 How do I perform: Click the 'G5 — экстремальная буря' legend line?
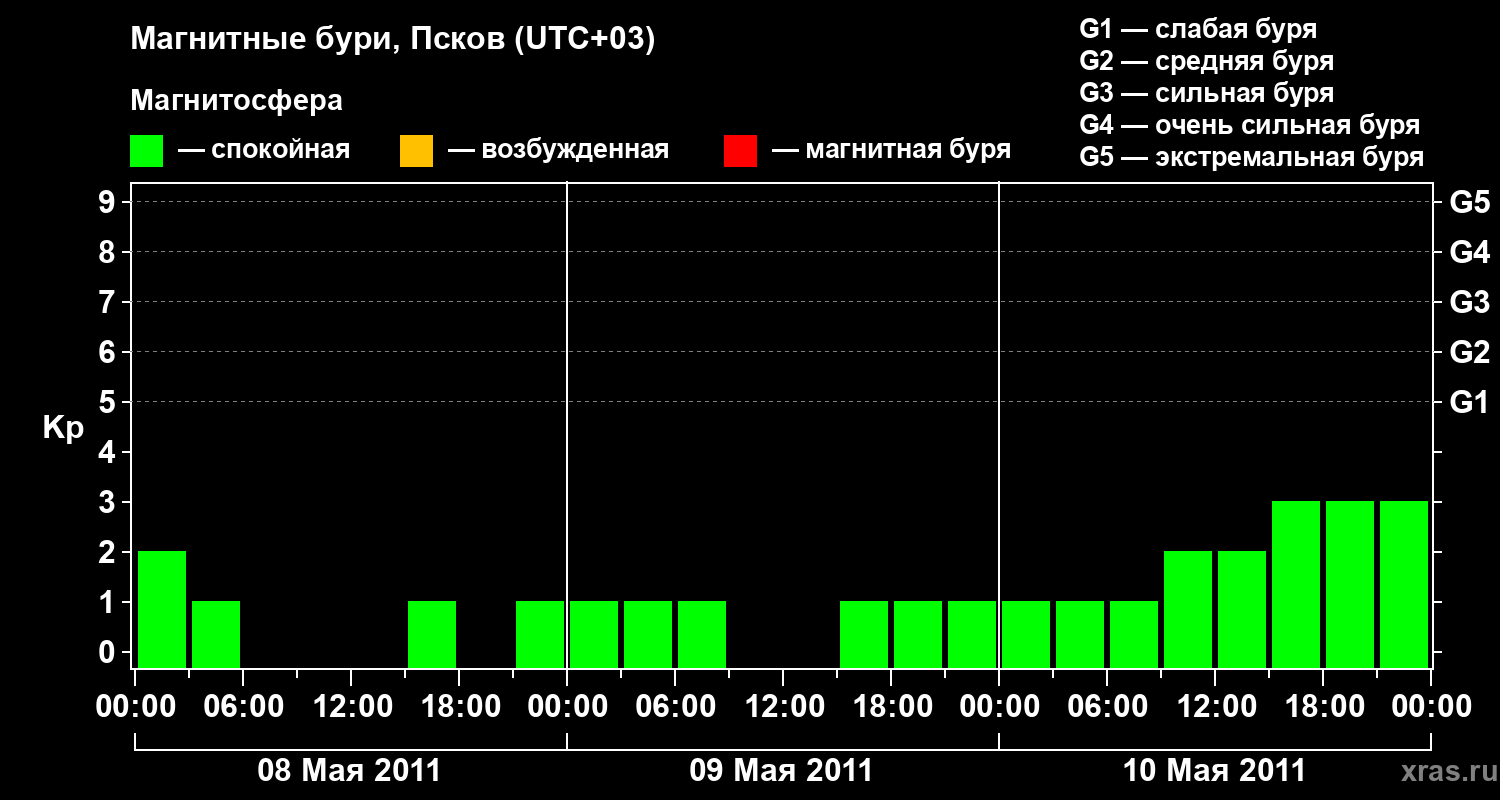click(1252, 157)
